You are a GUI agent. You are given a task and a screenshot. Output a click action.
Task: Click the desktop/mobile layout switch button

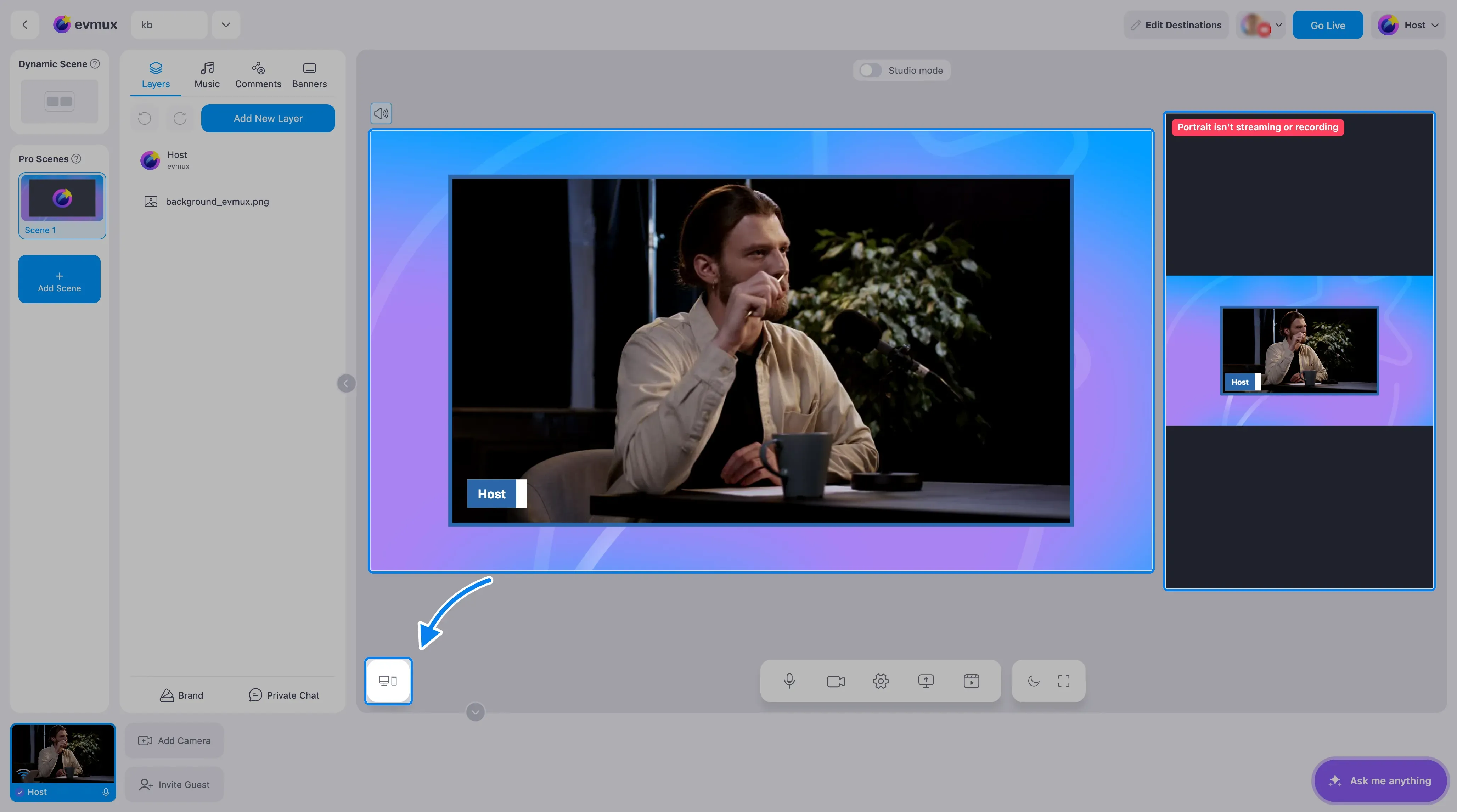(388, 681)
